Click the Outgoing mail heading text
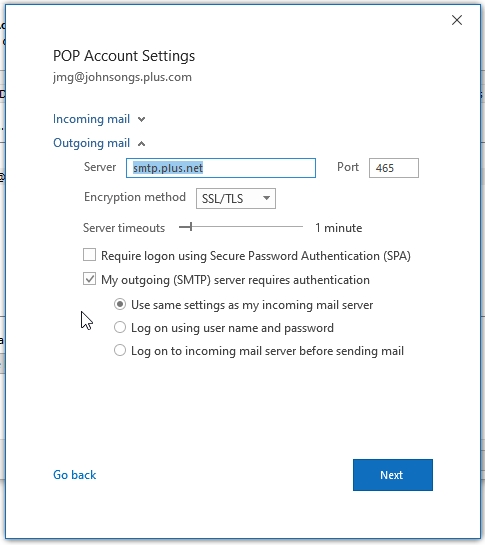The height and width of the screenshot is (545, 485). 91,143
